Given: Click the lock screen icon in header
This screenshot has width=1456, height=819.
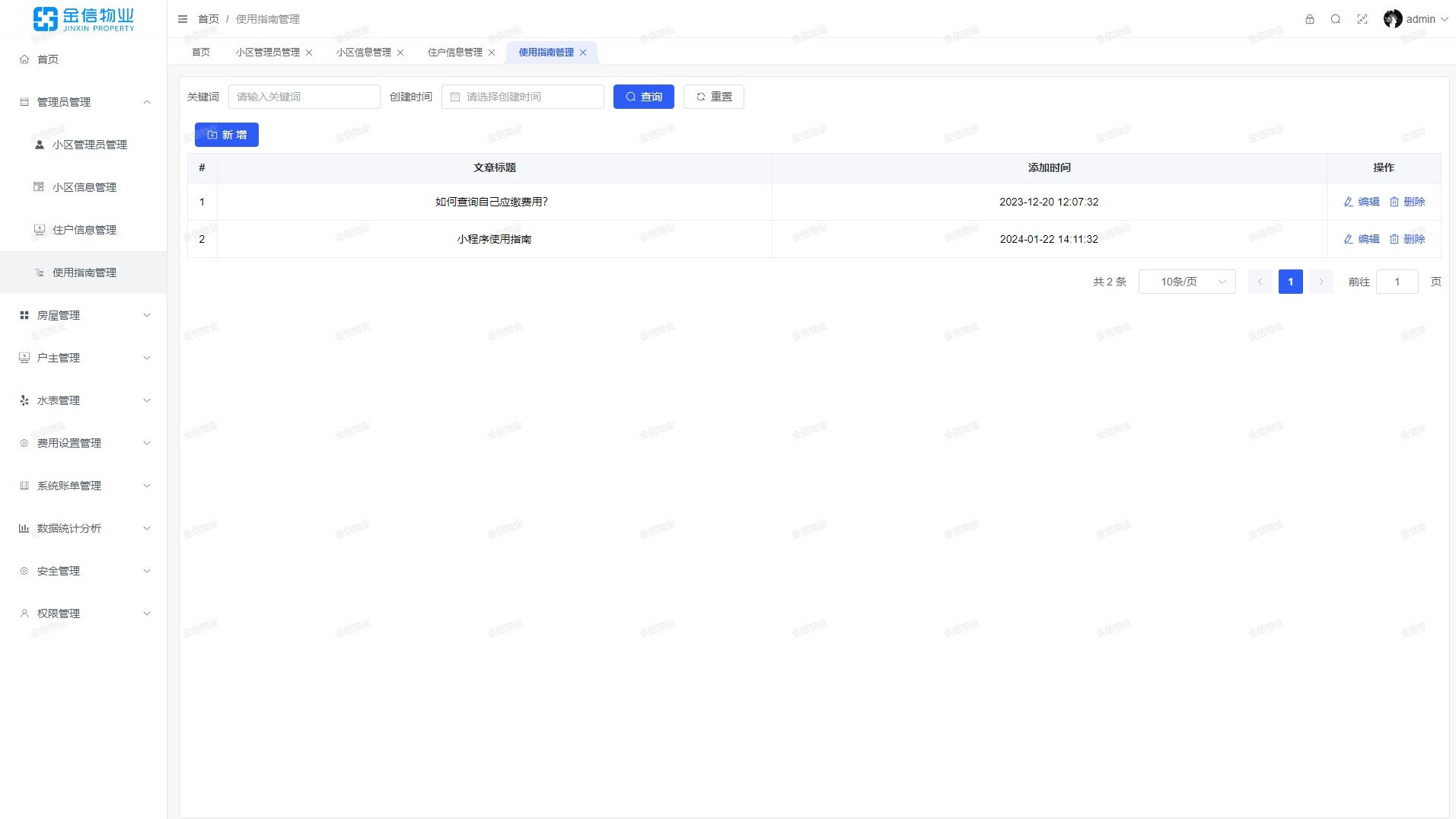Looking at the screenshot, I should [1309, 19].
